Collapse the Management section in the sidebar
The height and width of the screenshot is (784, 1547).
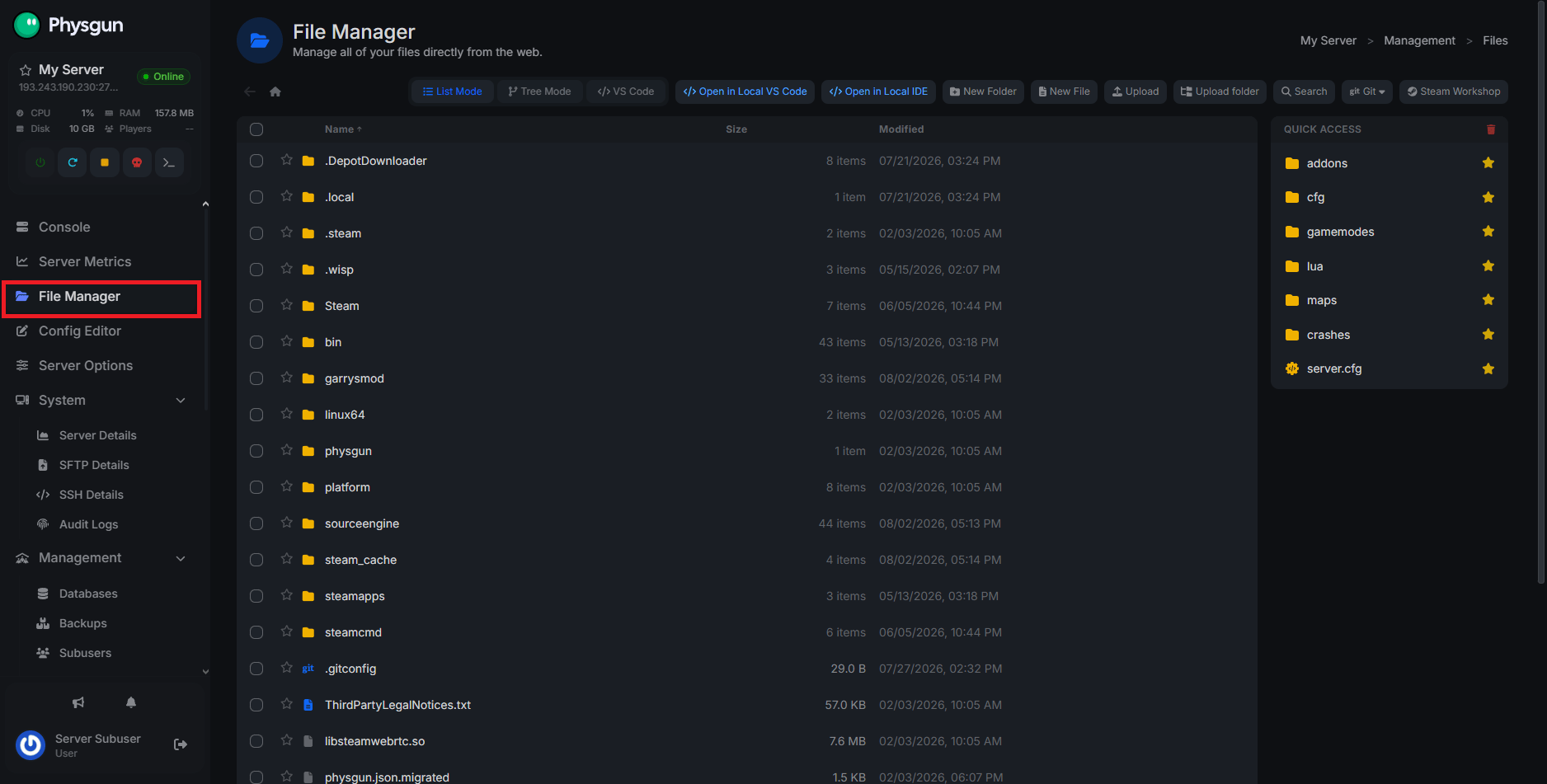click(181, 559)
